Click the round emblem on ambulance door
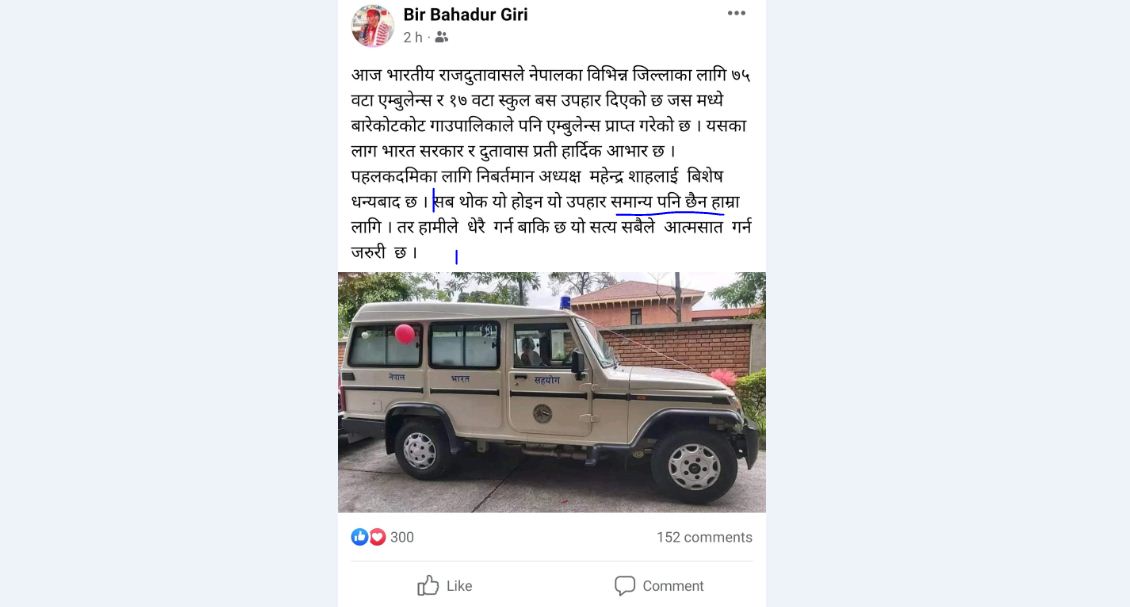The width and height of the screenshot is (1130, 607). click(542, 414)
